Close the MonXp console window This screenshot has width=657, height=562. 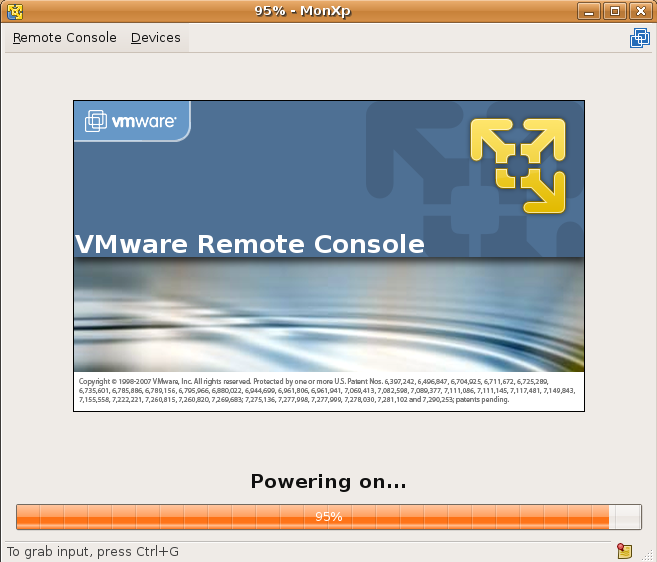pyautogui.click(x=641, y=11)
